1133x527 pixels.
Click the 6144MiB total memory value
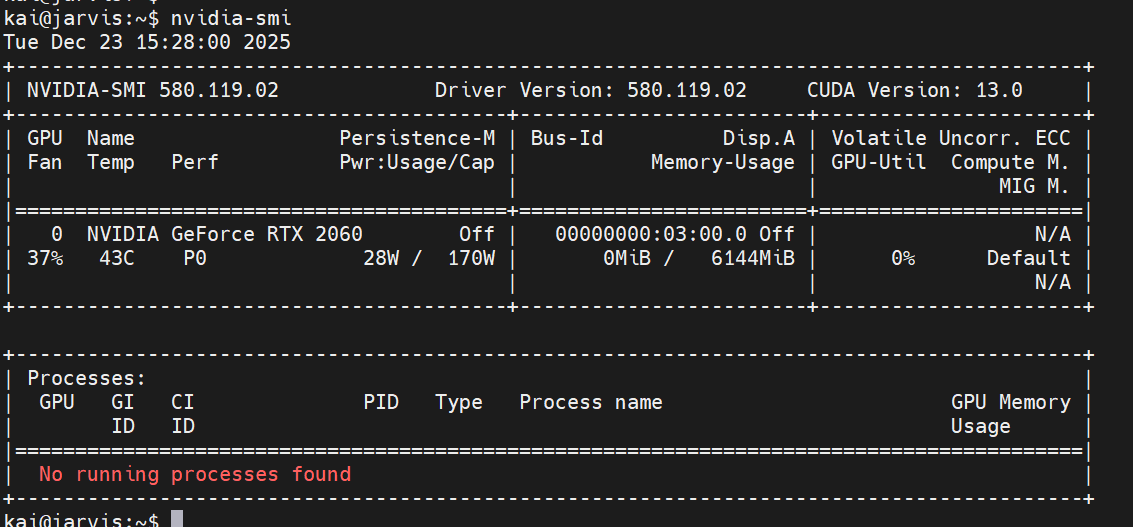tap(752, 258)
